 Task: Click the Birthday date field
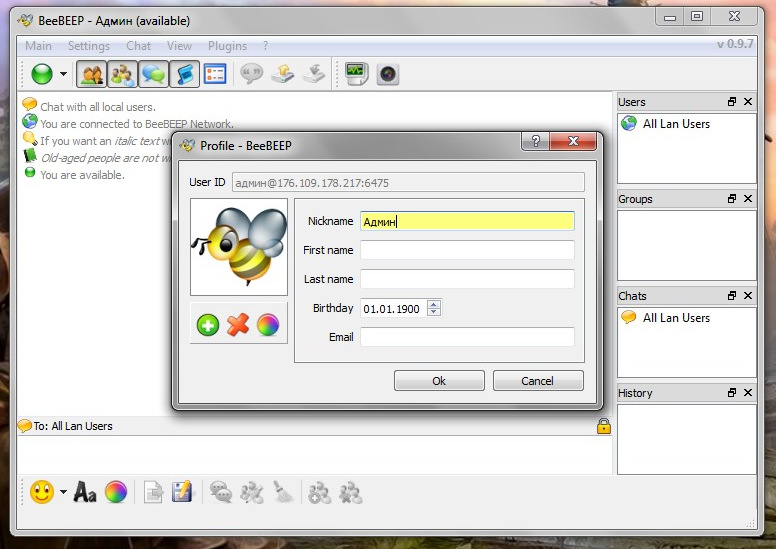click(x=394, y=308)
